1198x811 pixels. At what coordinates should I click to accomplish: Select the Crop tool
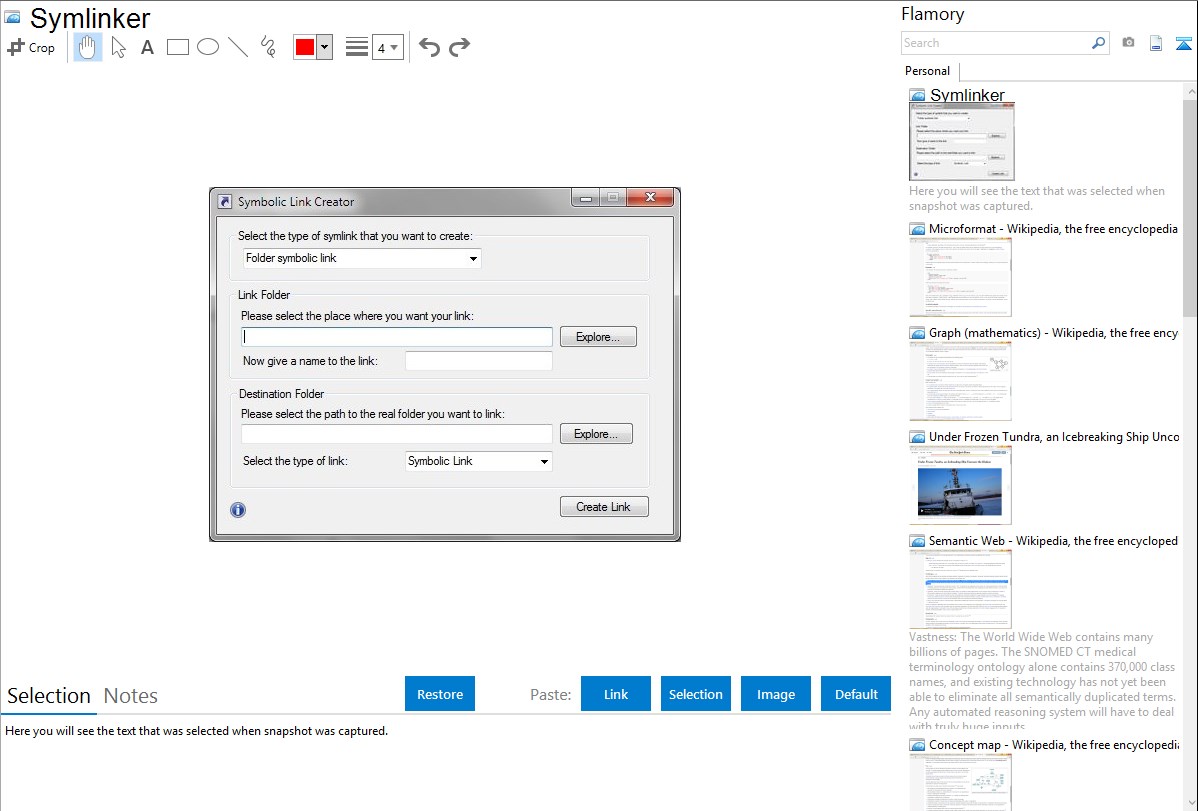click(31, 47)
